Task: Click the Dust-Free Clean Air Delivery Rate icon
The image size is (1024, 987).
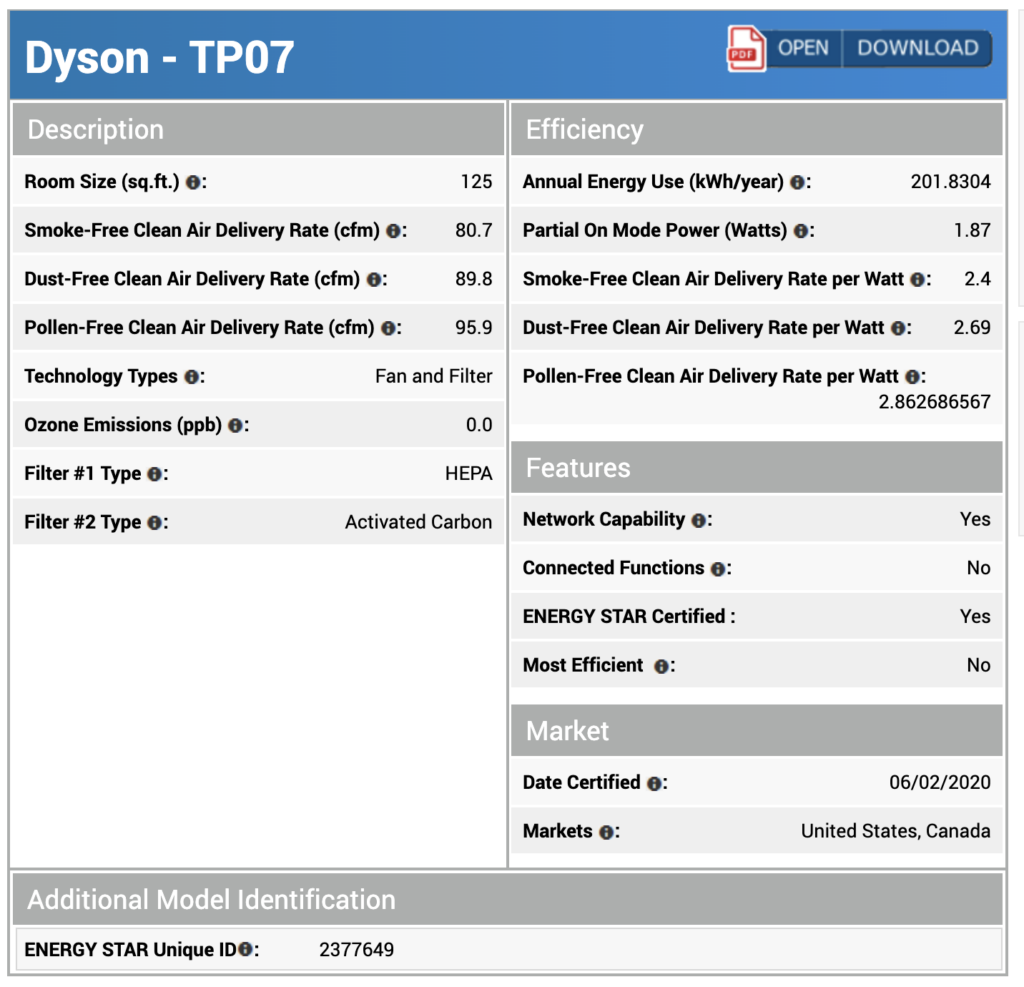Action: 374,279
